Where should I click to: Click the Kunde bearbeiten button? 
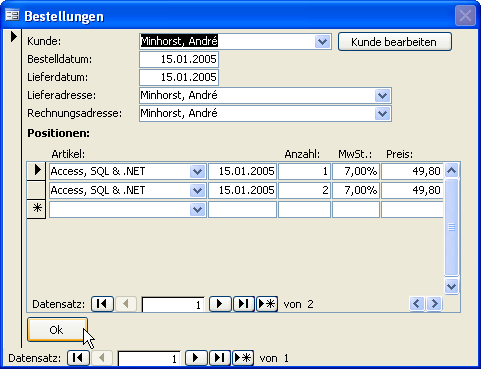395,42
